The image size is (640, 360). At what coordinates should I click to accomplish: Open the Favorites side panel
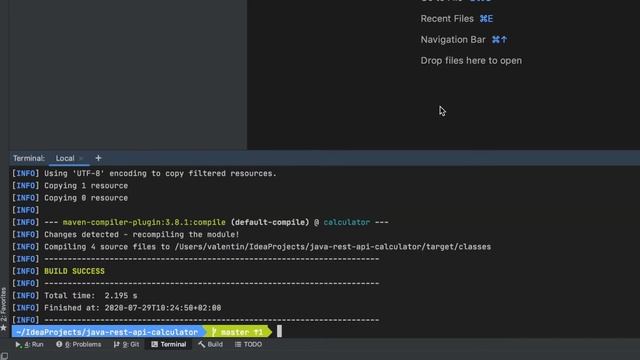[4, 304]
